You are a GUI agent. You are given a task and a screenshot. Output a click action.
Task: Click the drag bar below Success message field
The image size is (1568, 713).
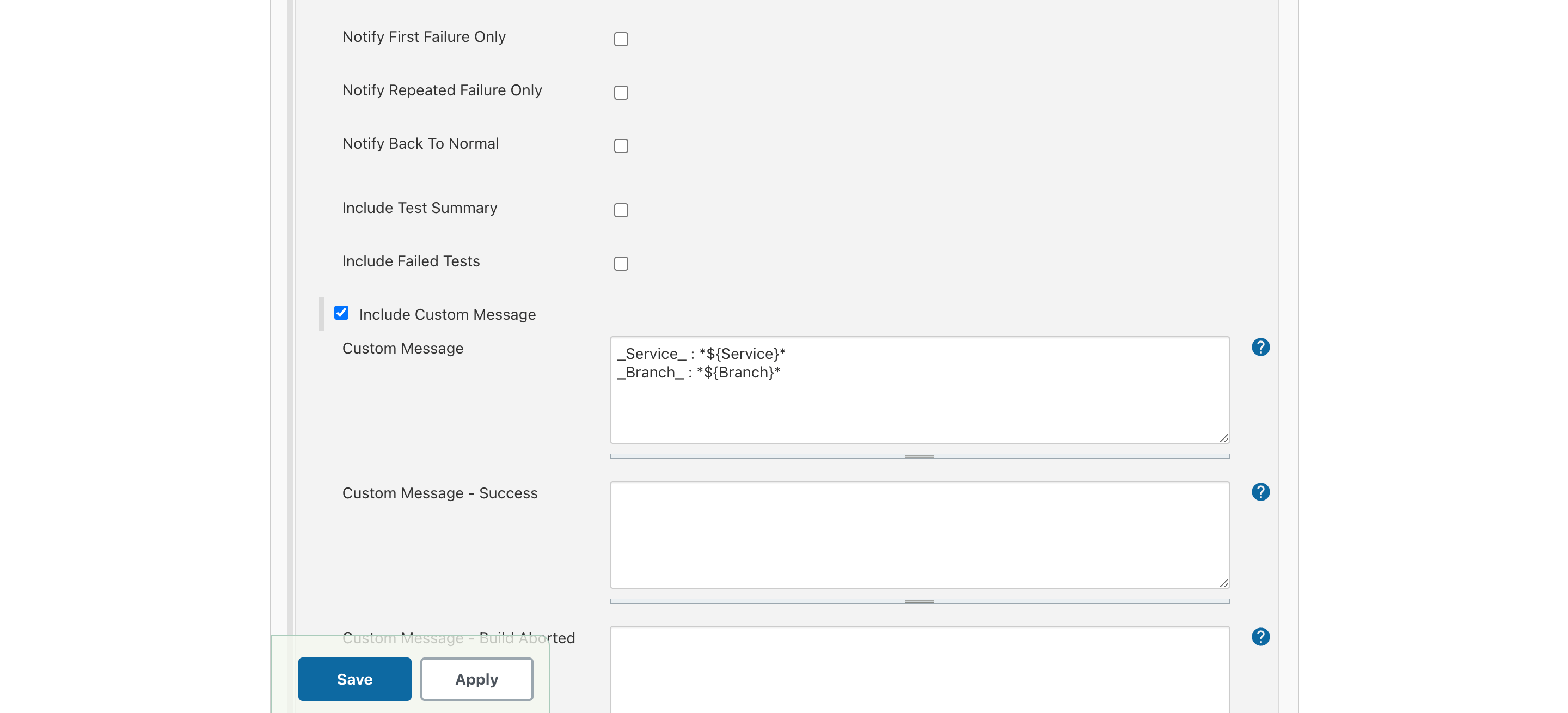919,600
